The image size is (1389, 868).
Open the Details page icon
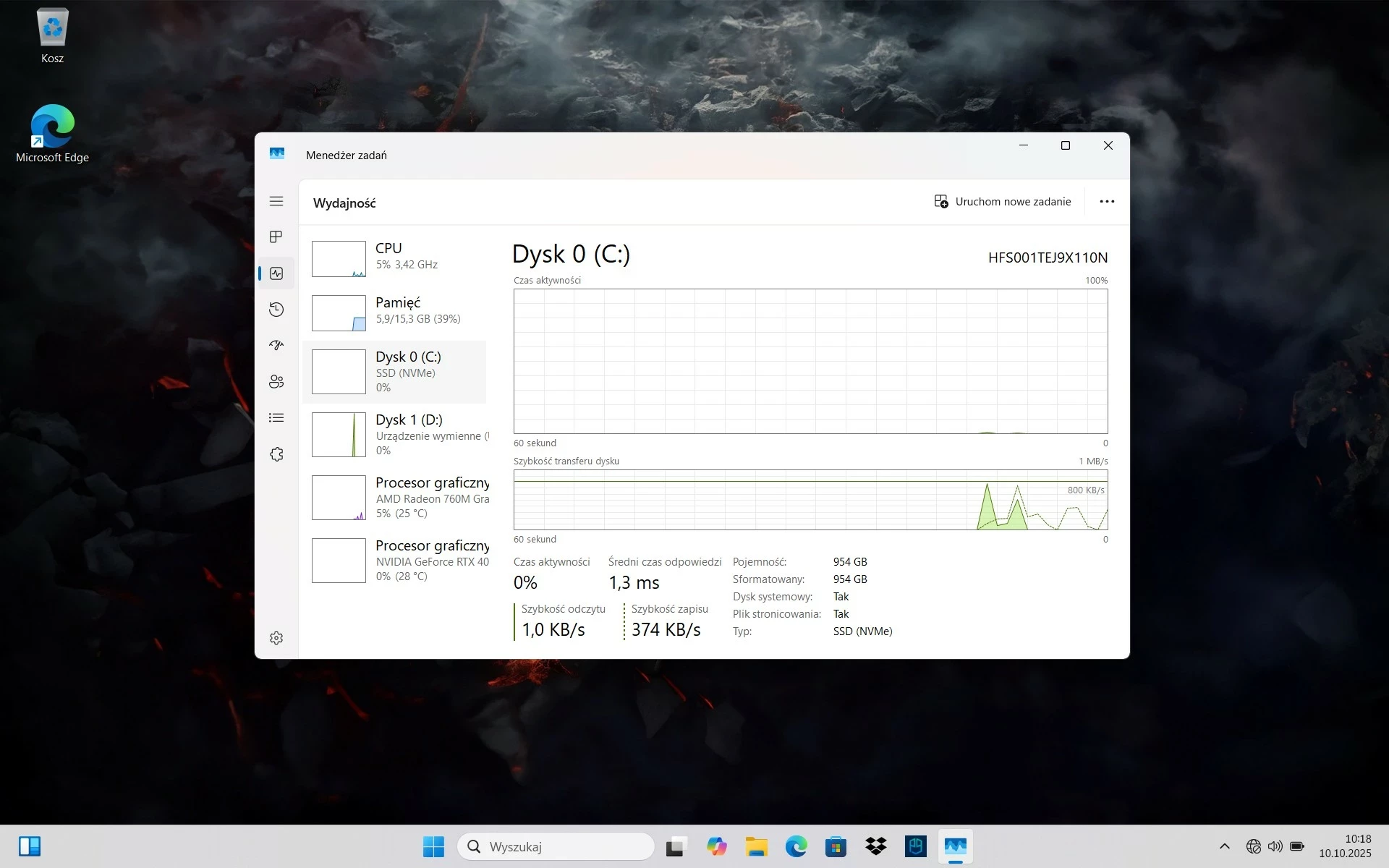(276, 418)
